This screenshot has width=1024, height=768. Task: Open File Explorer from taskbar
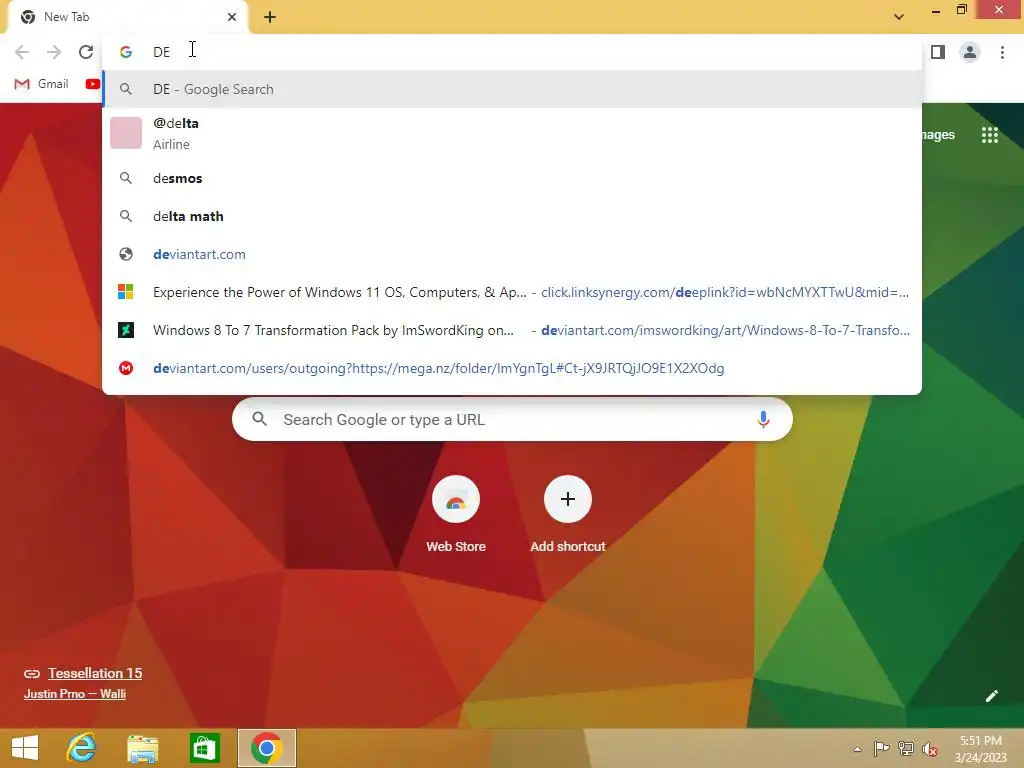point(142,748)
